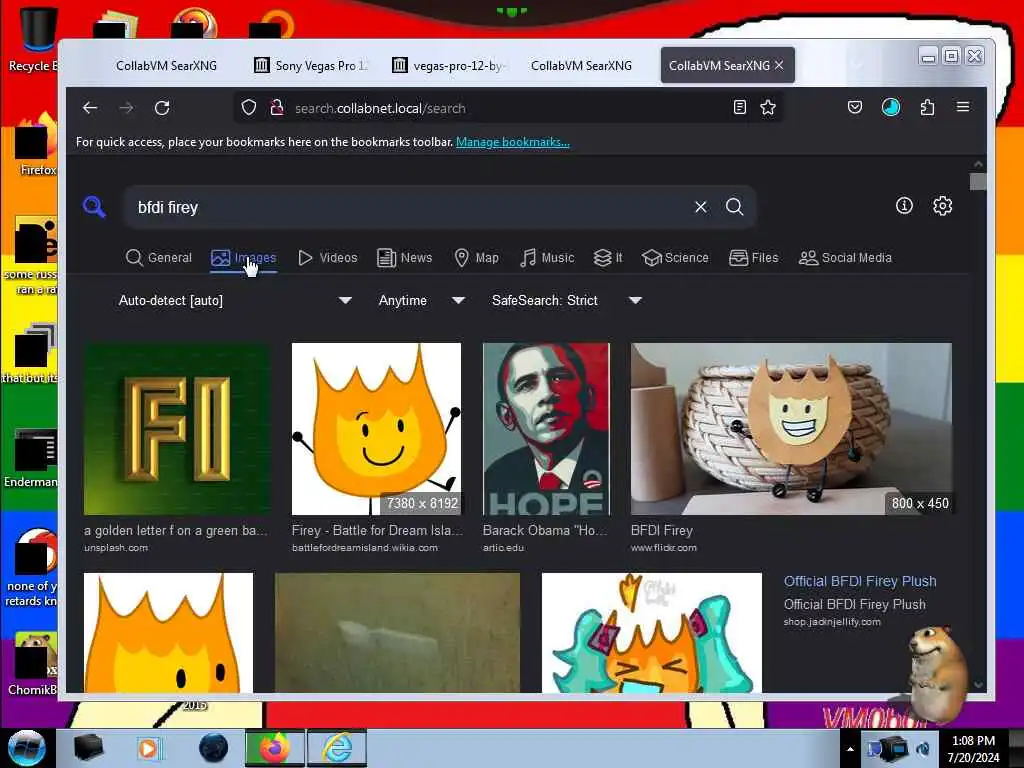Open the Map search category

point(477,257)
